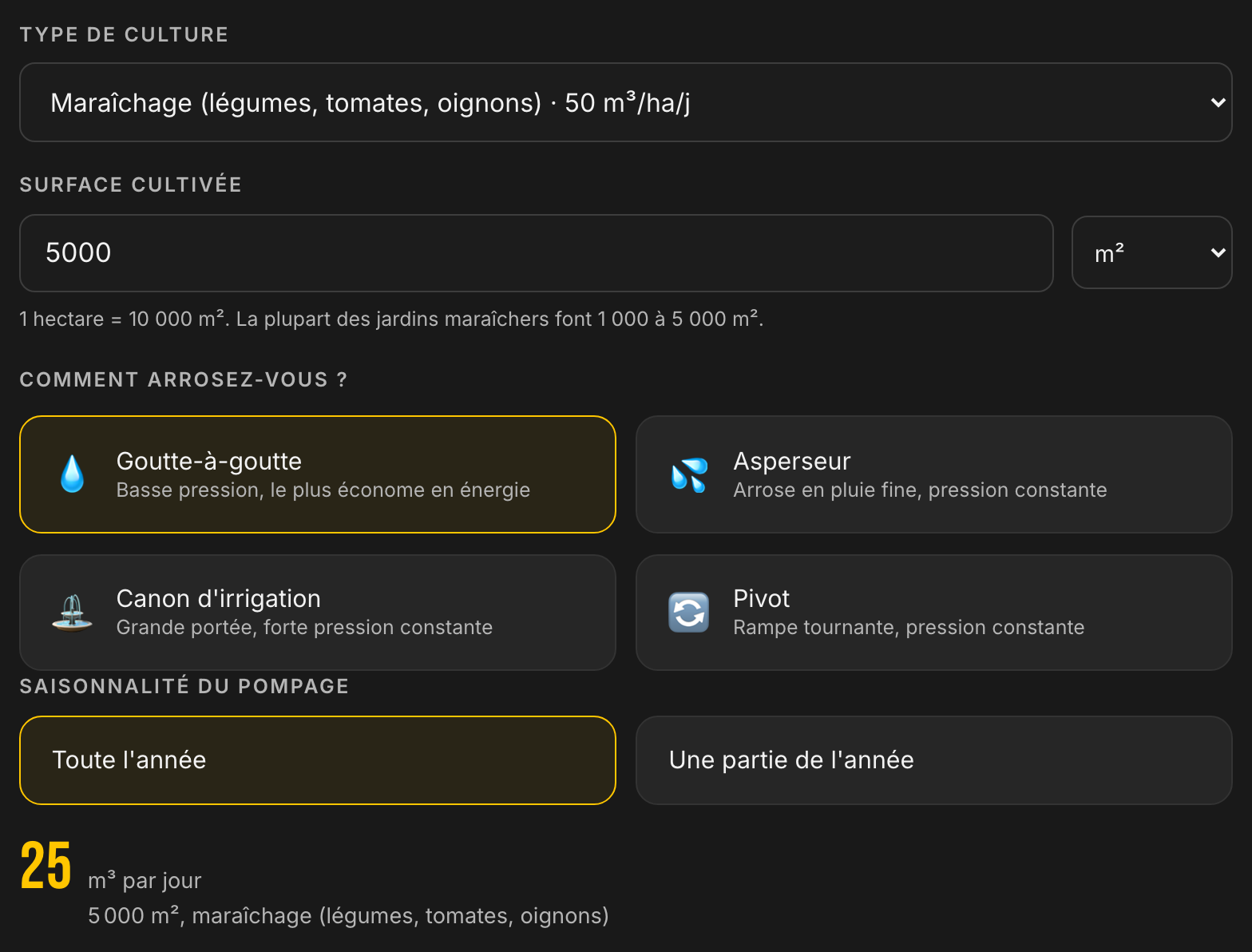This screenshot has width=1252, height=952.
Task: Click the Basse pression description under Goutte-à-goutte
Action: (323, 490)
